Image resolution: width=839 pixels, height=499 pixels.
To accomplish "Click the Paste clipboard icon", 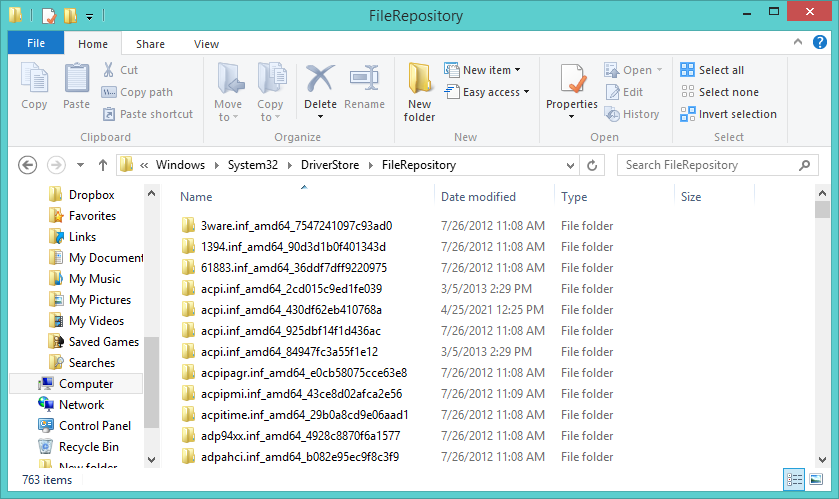I will coord(77,78).
